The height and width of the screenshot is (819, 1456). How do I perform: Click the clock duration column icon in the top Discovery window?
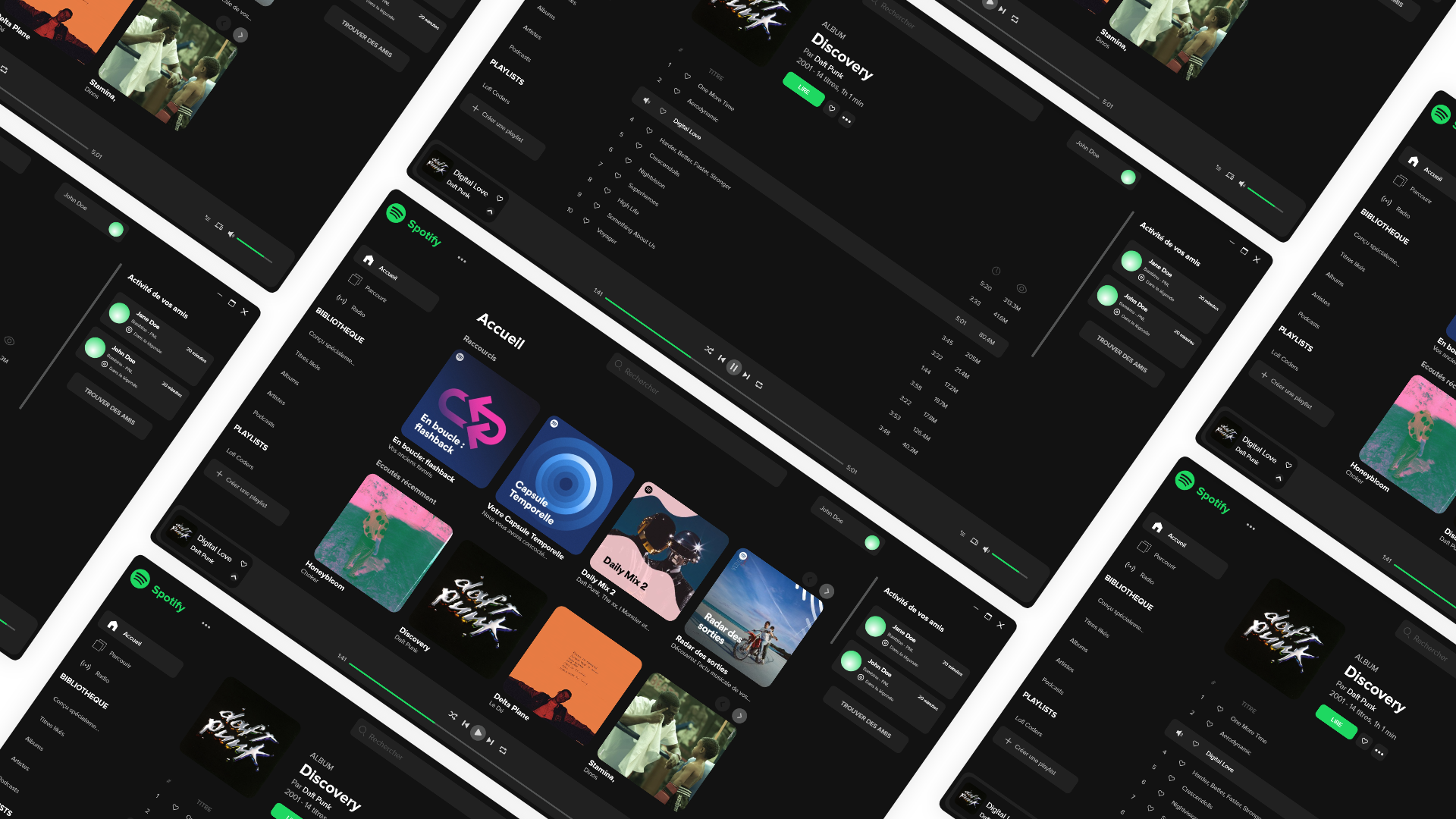pos(996,271)
